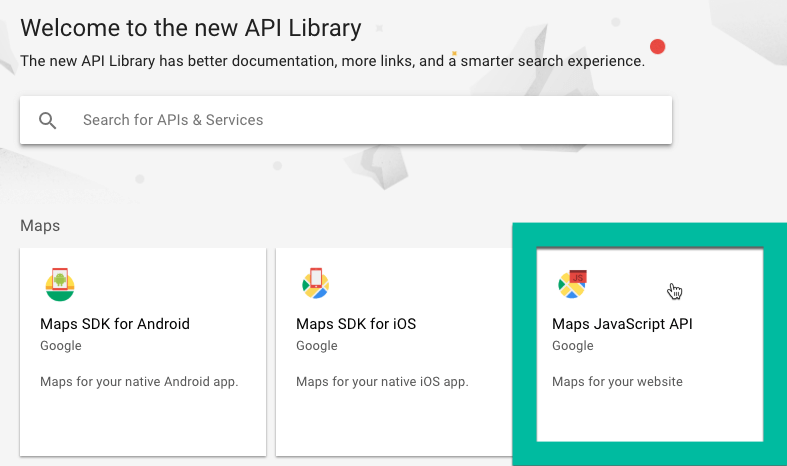
Task: Click "Maps for your website" description
Action: (617, 382)
